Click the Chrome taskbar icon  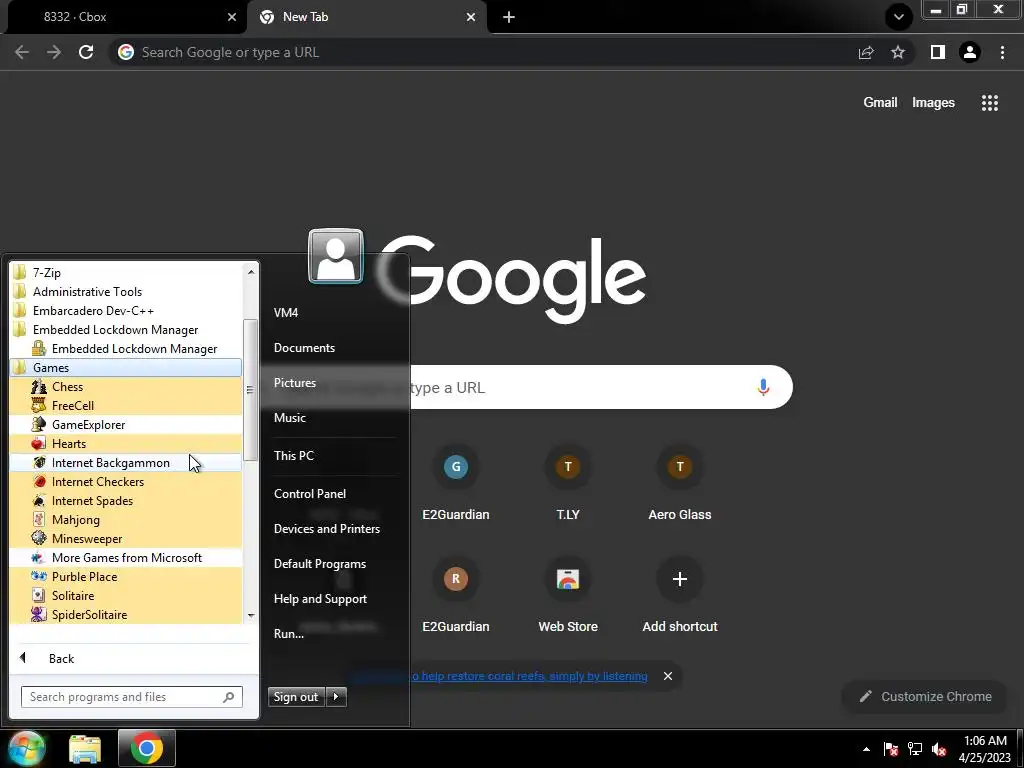146,748
